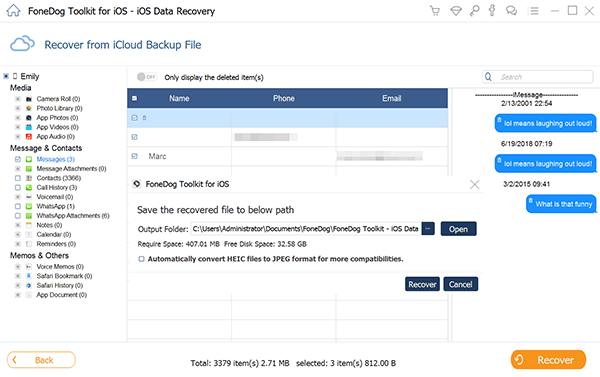Click the Call History phone icon
The height and width of the screenshot is (377, 600).
[x=29, y=188]
